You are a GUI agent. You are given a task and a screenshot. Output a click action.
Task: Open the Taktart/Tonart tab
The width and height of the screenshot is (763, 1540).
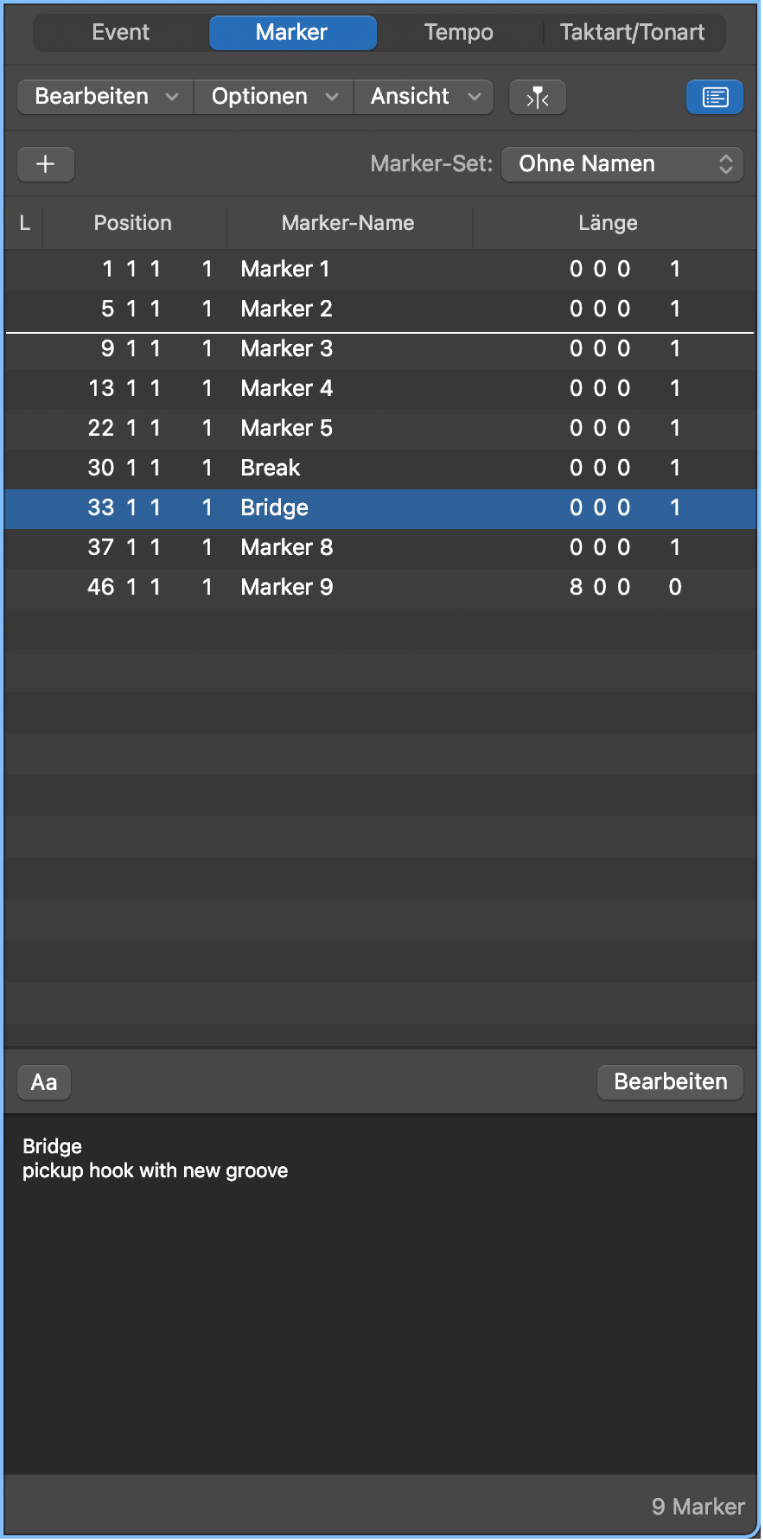(634, 32)
